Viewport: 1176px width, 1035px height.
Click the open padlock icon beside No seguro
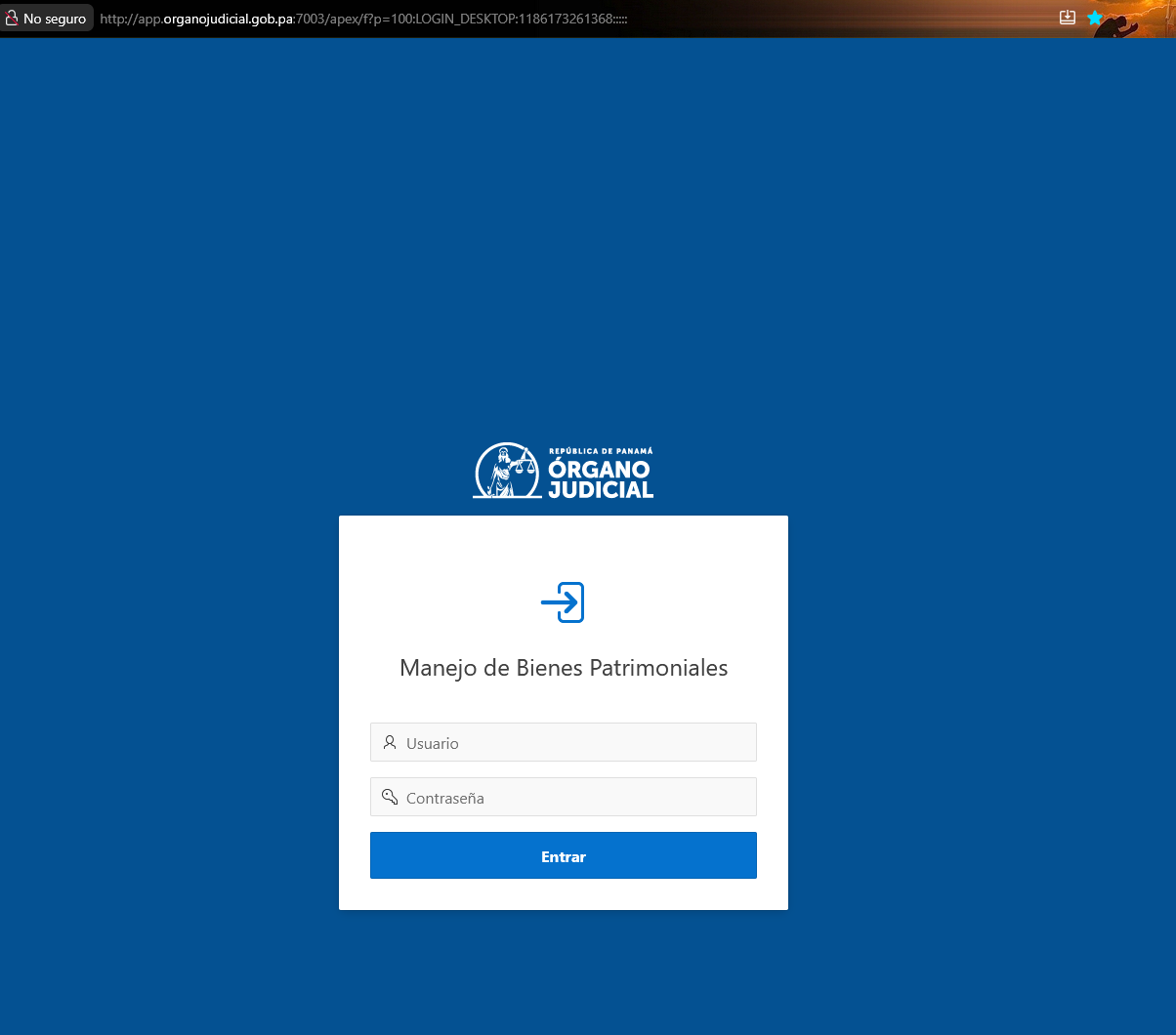click(x=13, y=19)
